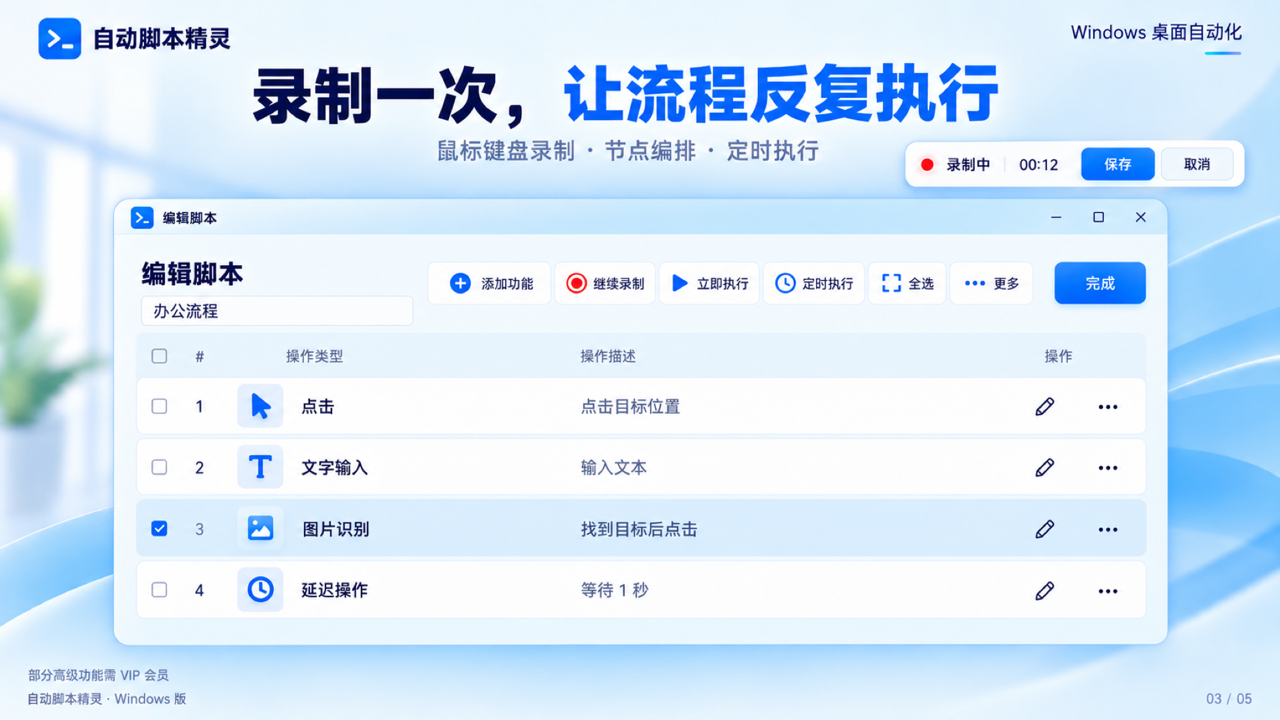Click the 00:12 recording timer
Screen dimensions: 1280x720
(1038, 165)
